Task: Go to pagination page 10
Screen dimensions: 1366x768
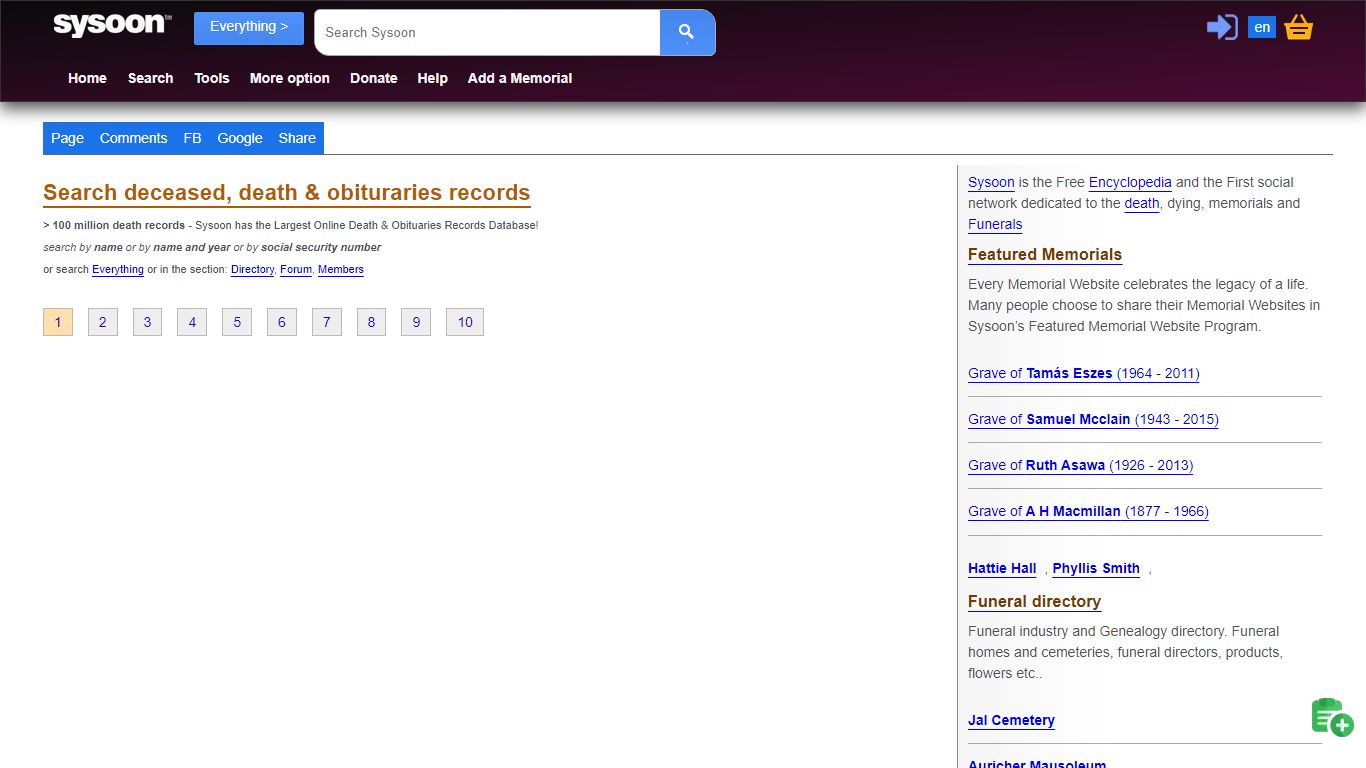Action: click(x=465, y=322)
